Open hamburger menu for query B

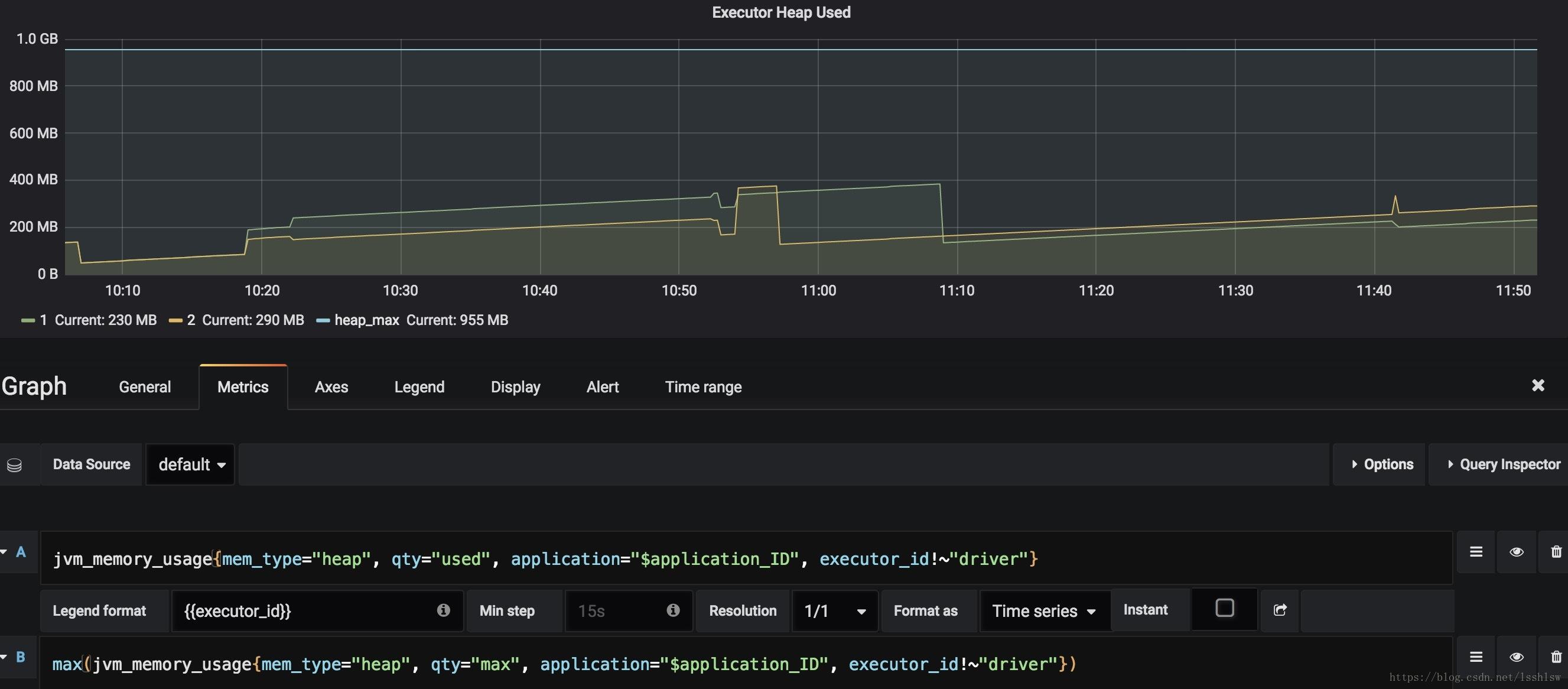1475,656
